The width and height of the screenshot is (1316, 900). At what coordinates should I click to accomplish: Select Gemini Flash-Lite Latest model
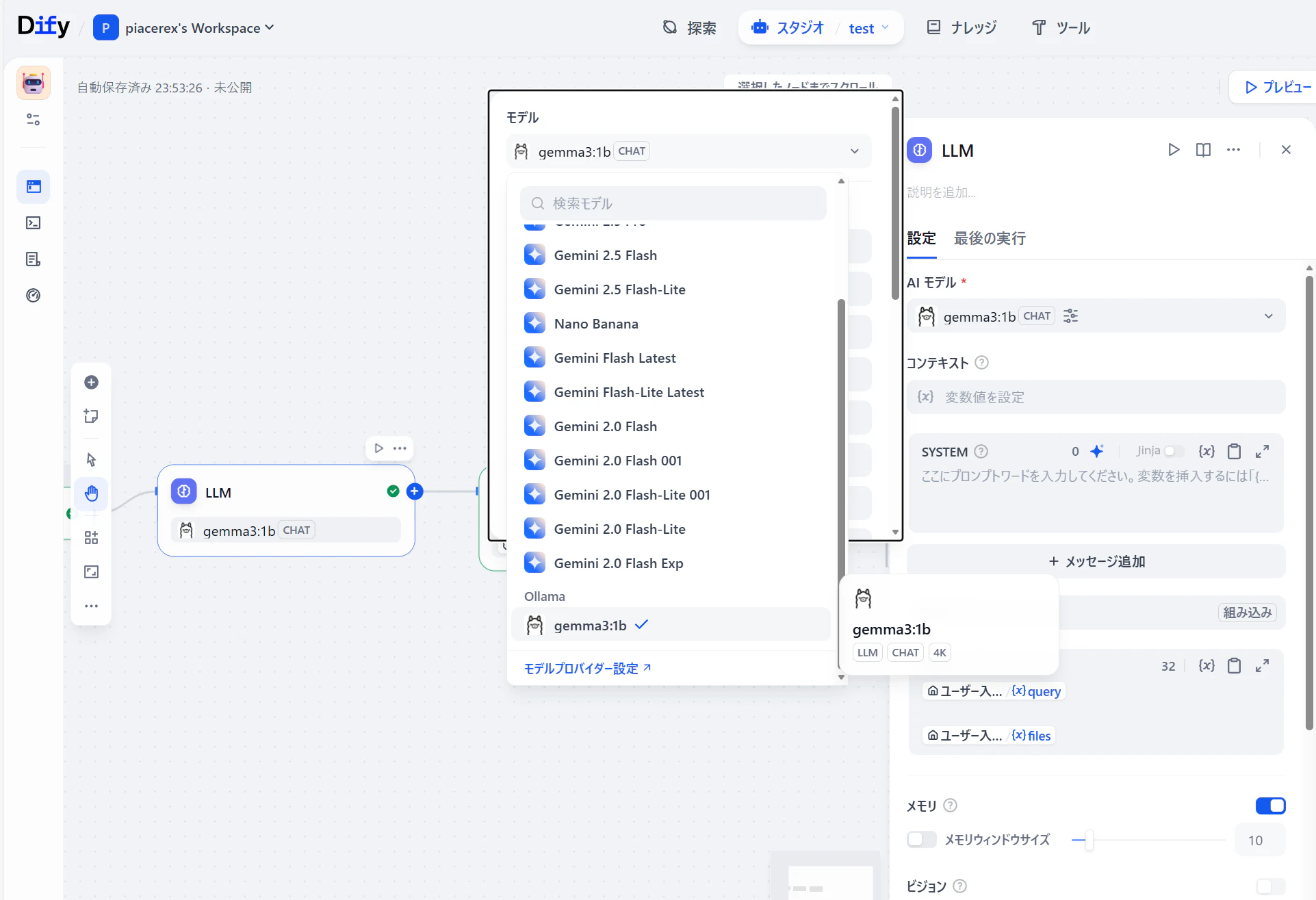pyautogui.click(x=671, y=392)
